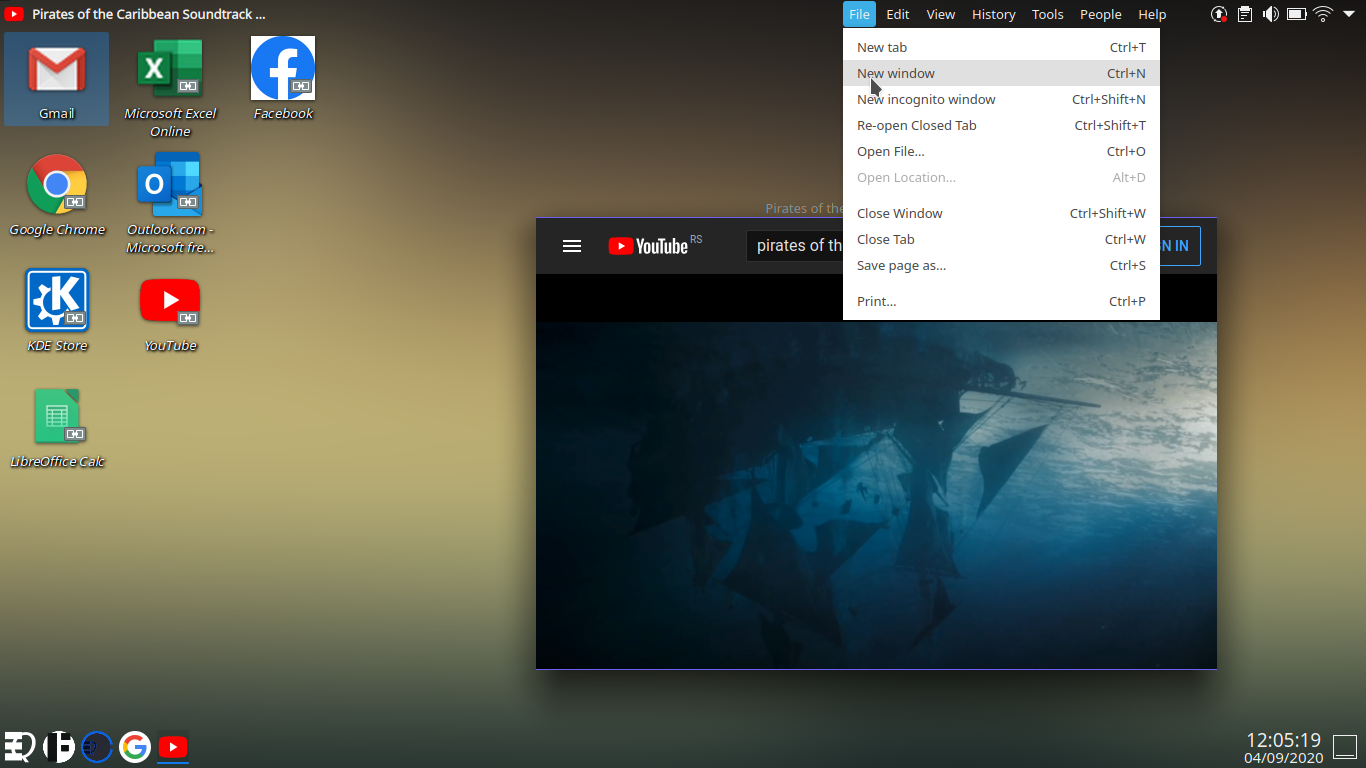Start Google Chrome from the desktop
Viewport: 1366px width, 768px height.
point(57,195)
